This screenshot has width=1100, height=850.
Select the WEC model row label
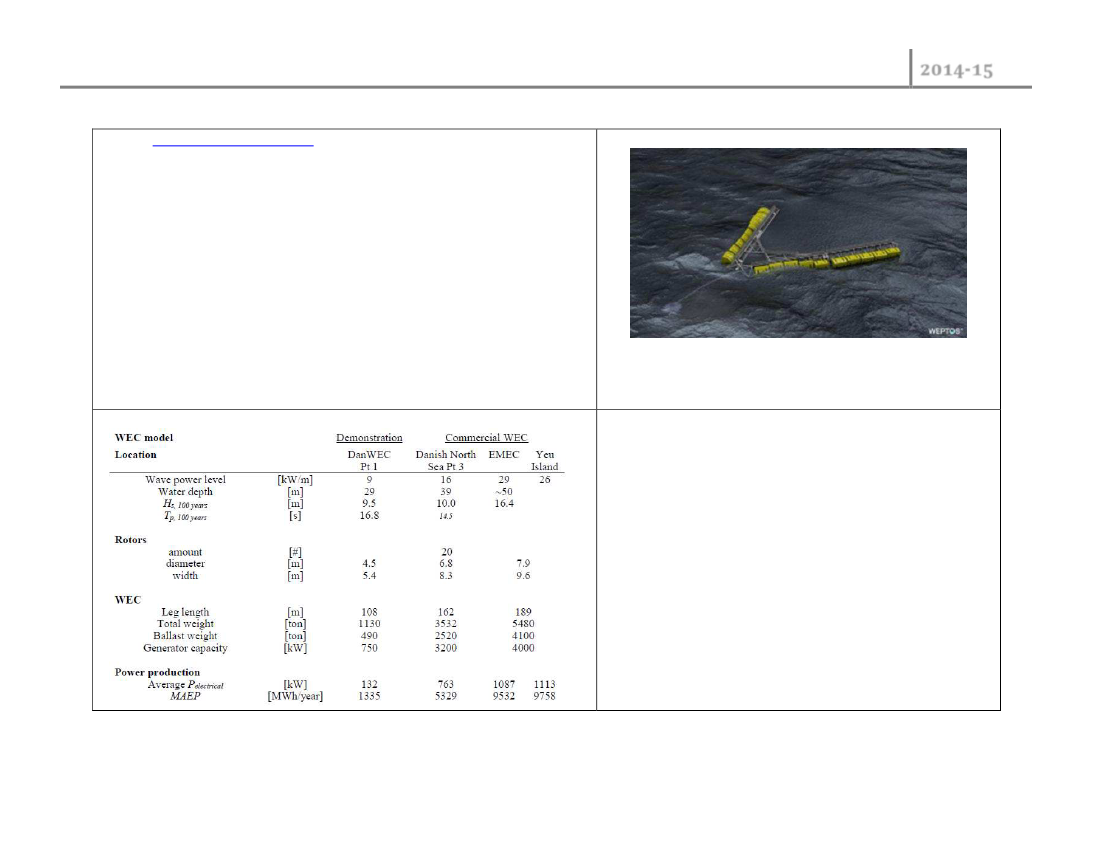(144, 438)
